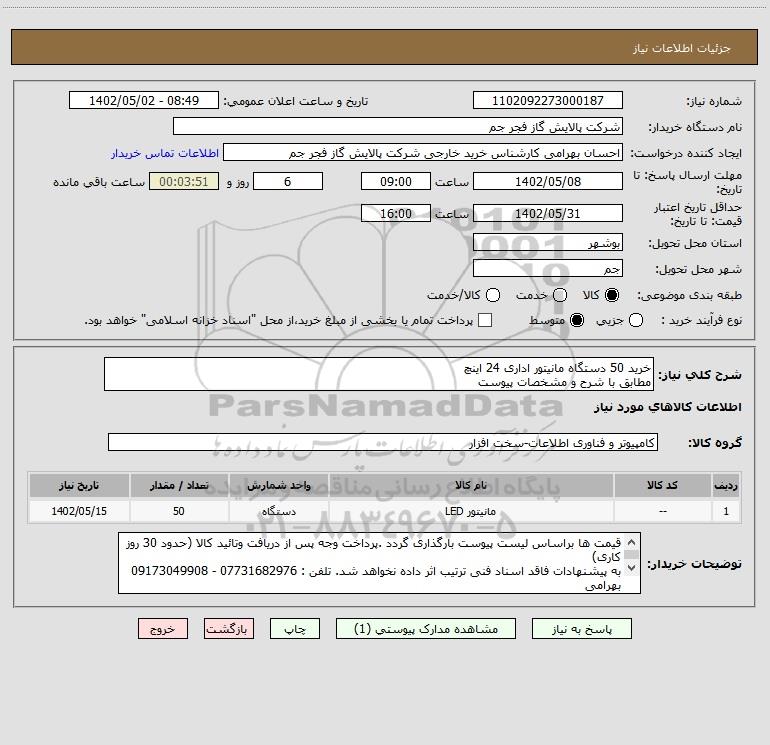This screenshot has width=770, height=745.
Task: Click the شهر محل تحویل field جم
Action: (x=548, y=268)
